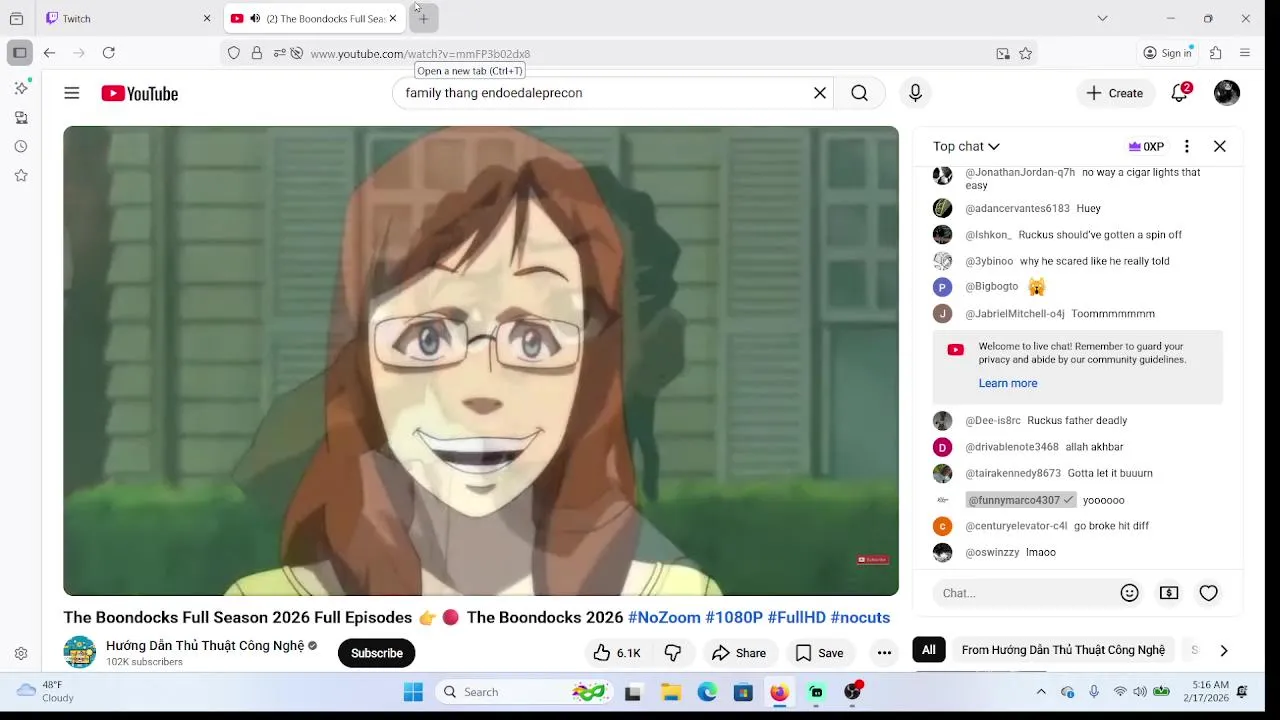The width and height of the screenshot is (1280, 720).
Task: Send a heart reaction in chat
Action: click(x=1209, y=593)
